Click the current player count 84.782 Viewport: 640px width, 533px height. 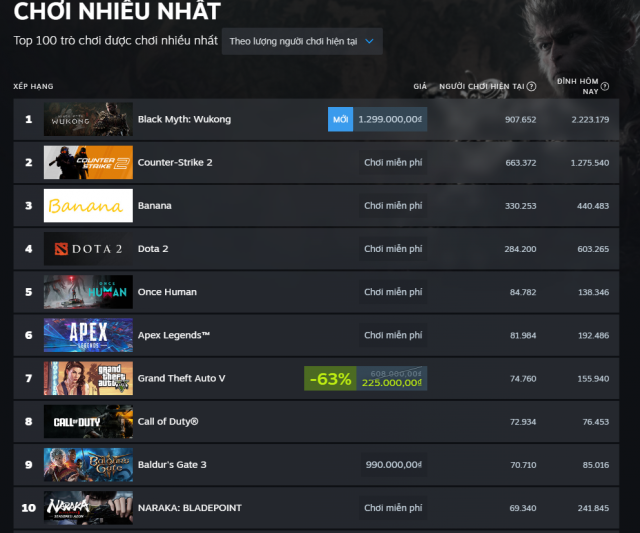pos(523,292)
